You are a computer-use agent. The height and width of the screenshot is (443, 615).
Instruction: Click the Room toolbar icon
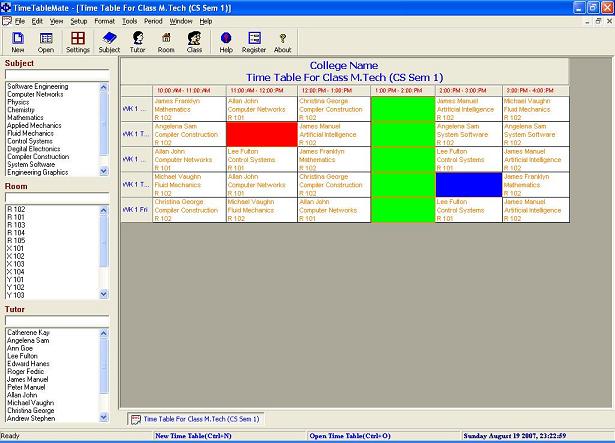[166, 41]
